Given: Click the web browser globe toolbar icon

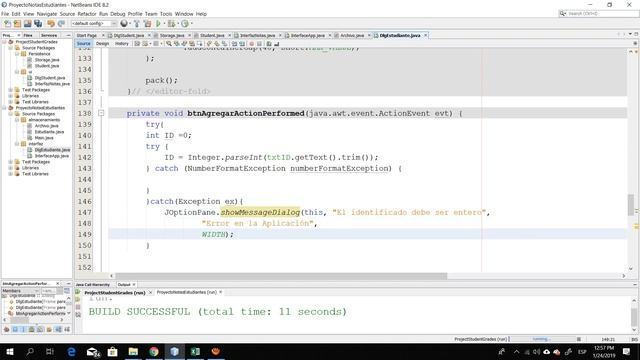Looking at the screenshot, I should [x=124, y=24].
